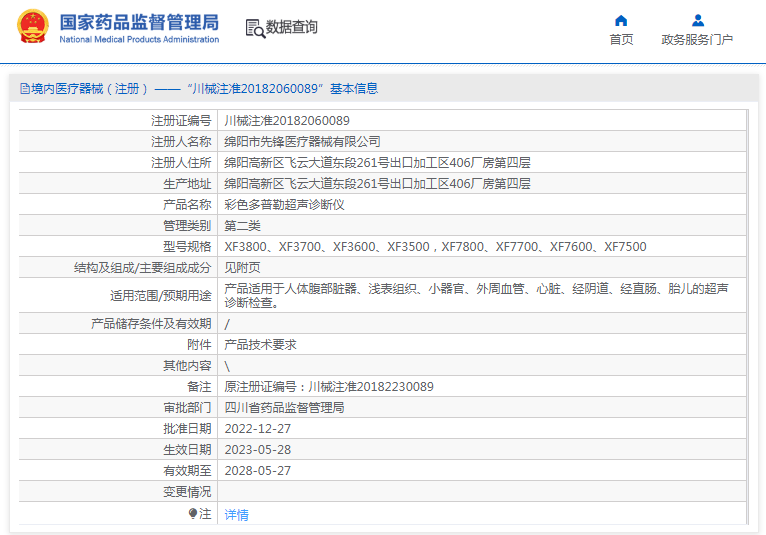Click the 产品名称 row label
Viewport: 766px width, 535px height.
187,205
